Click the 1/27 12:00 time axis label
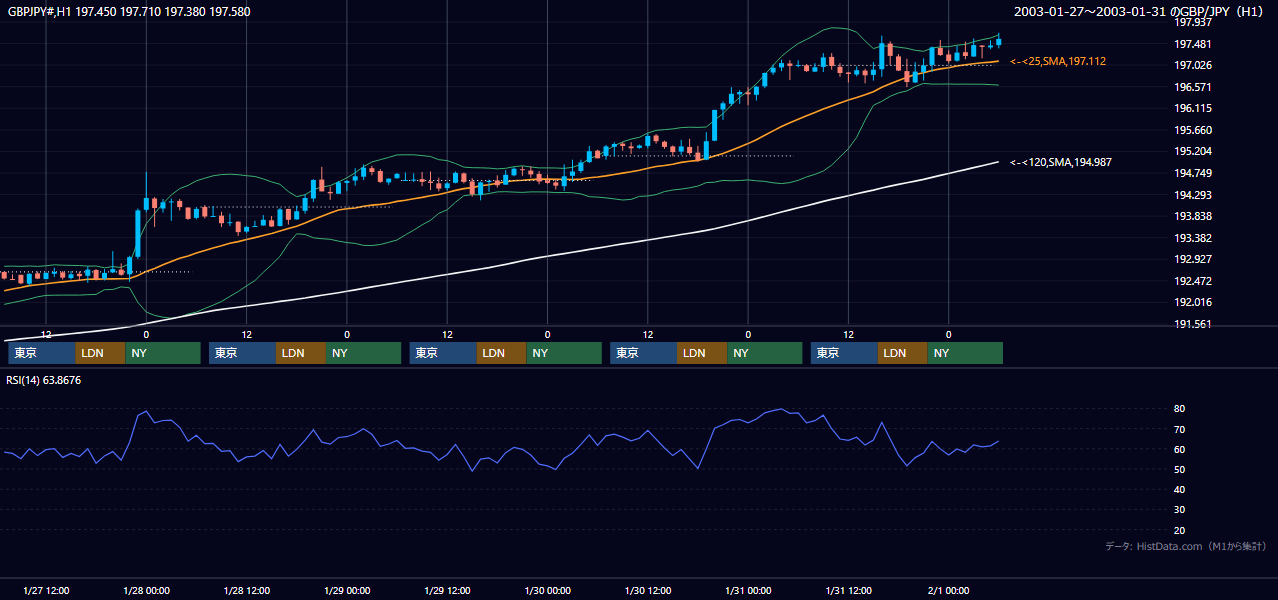The image size is (1278, 600). tap(45, 591)
